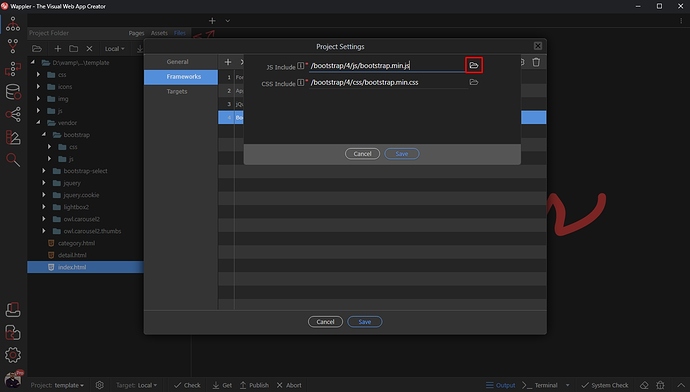The width and height of the screenshot is (690, 392).
Task: Switch to the General settings tab
Action: (x=181, y=62)
